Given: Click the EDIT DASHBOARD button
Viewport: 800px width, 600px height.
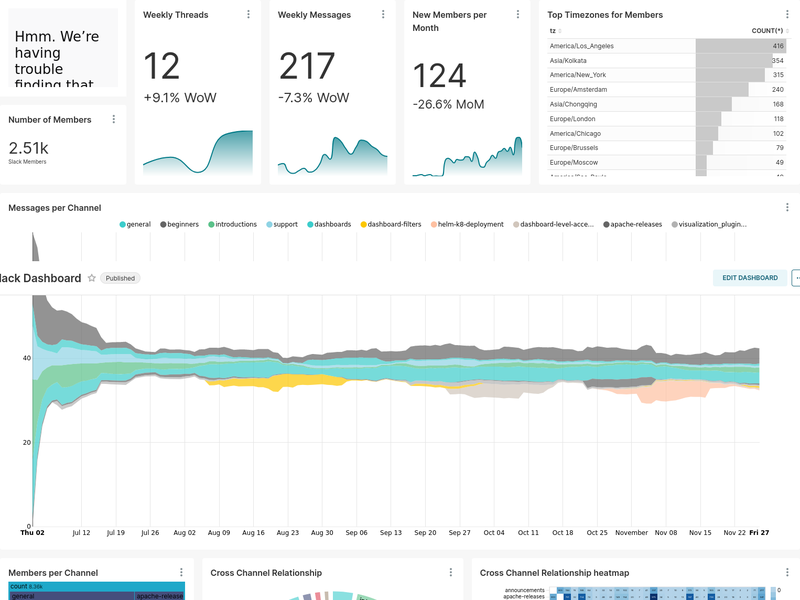Looking at the screenshot, I should [748, 277].
